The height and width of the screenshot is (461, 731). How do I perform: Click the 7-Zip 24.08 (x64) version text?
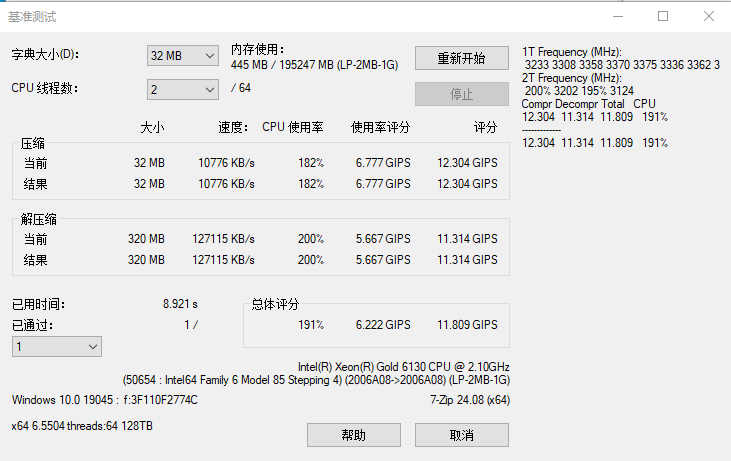(469, 400)
